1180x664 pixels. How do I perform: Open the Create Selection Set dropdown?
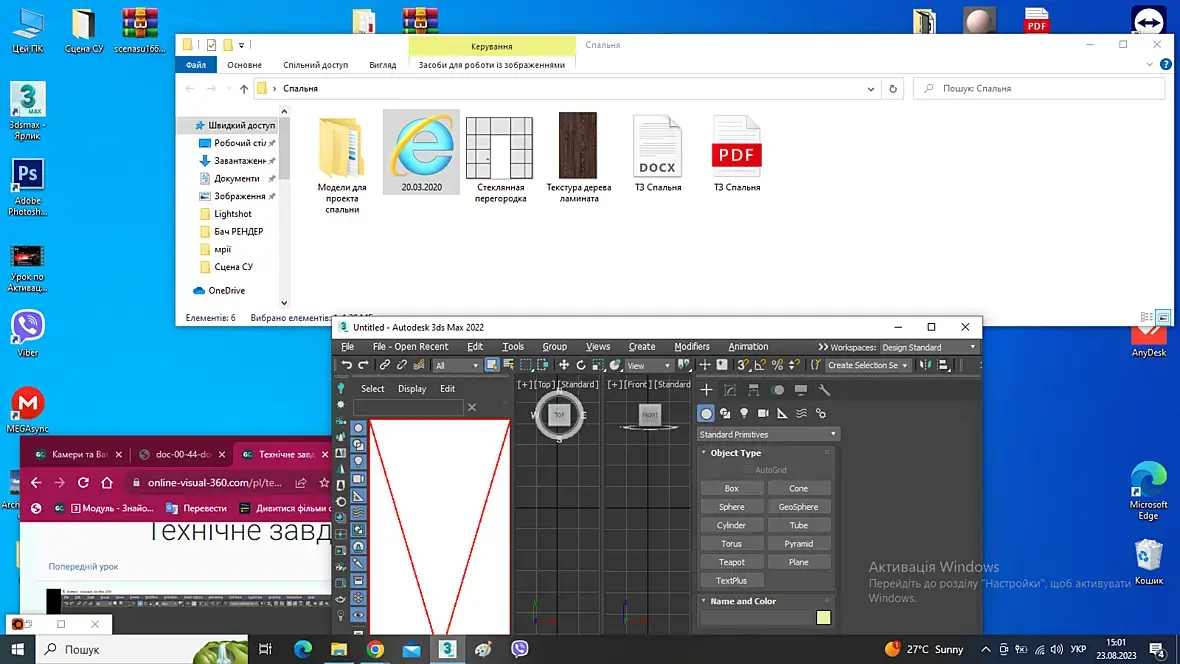tap(867, 365)
